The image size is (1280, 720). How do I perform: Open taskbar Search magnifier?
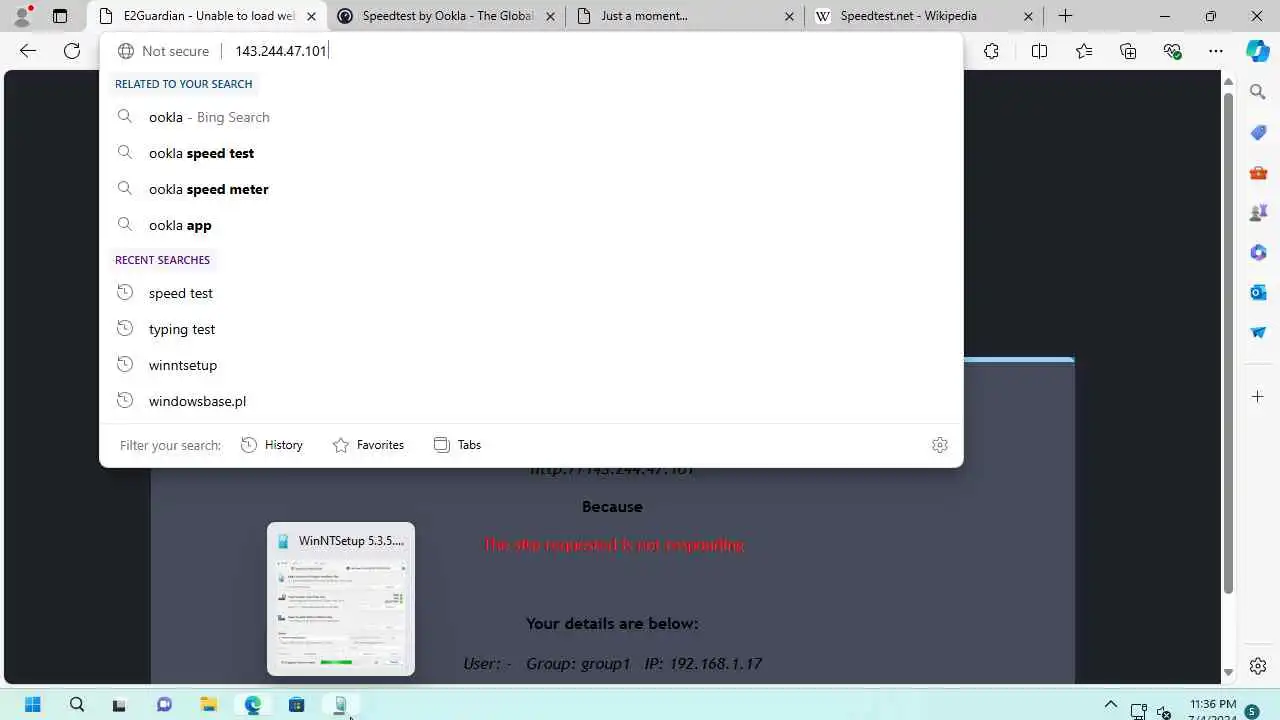77,705
